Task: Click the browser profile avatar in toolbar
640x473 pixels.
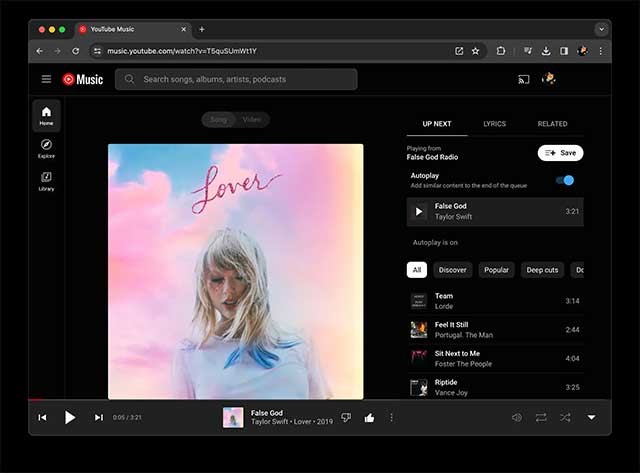Action: click(582, 51)
